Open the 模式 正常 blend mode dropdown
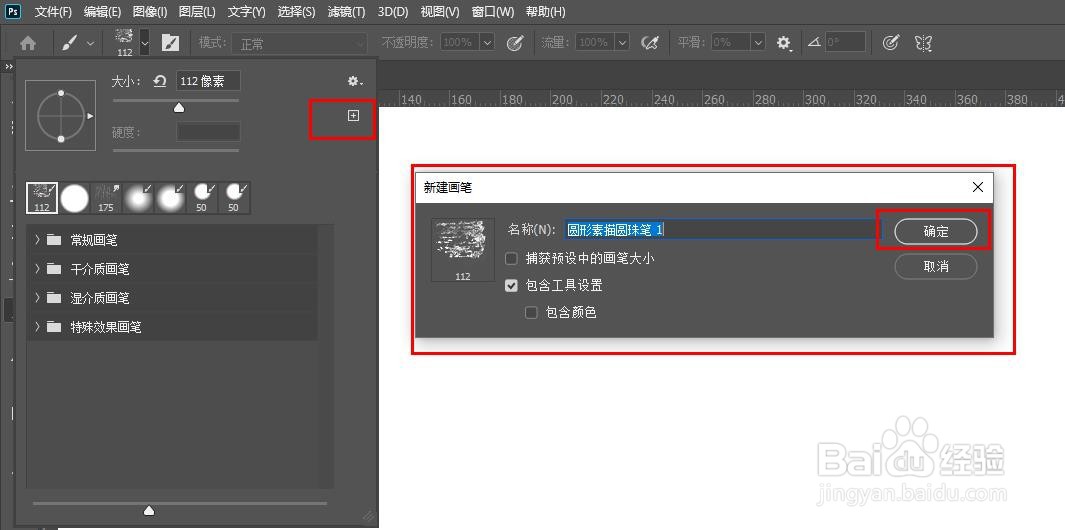Image resolution: width=1065 pixels, height=530 pixels. [299, 43]
